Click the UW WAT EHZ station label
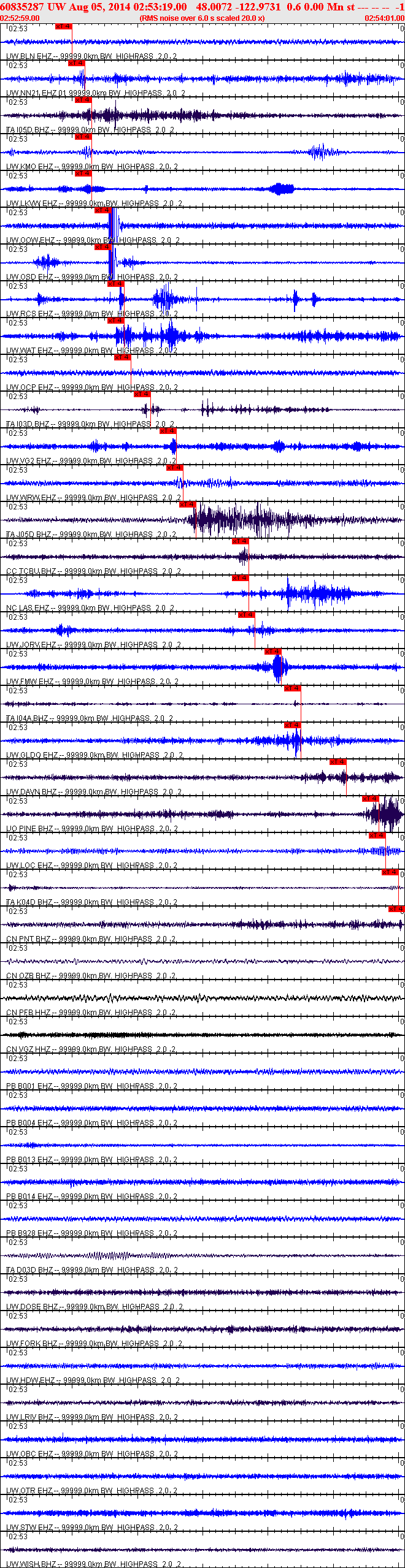405x1568 pixels. (91, 351)
